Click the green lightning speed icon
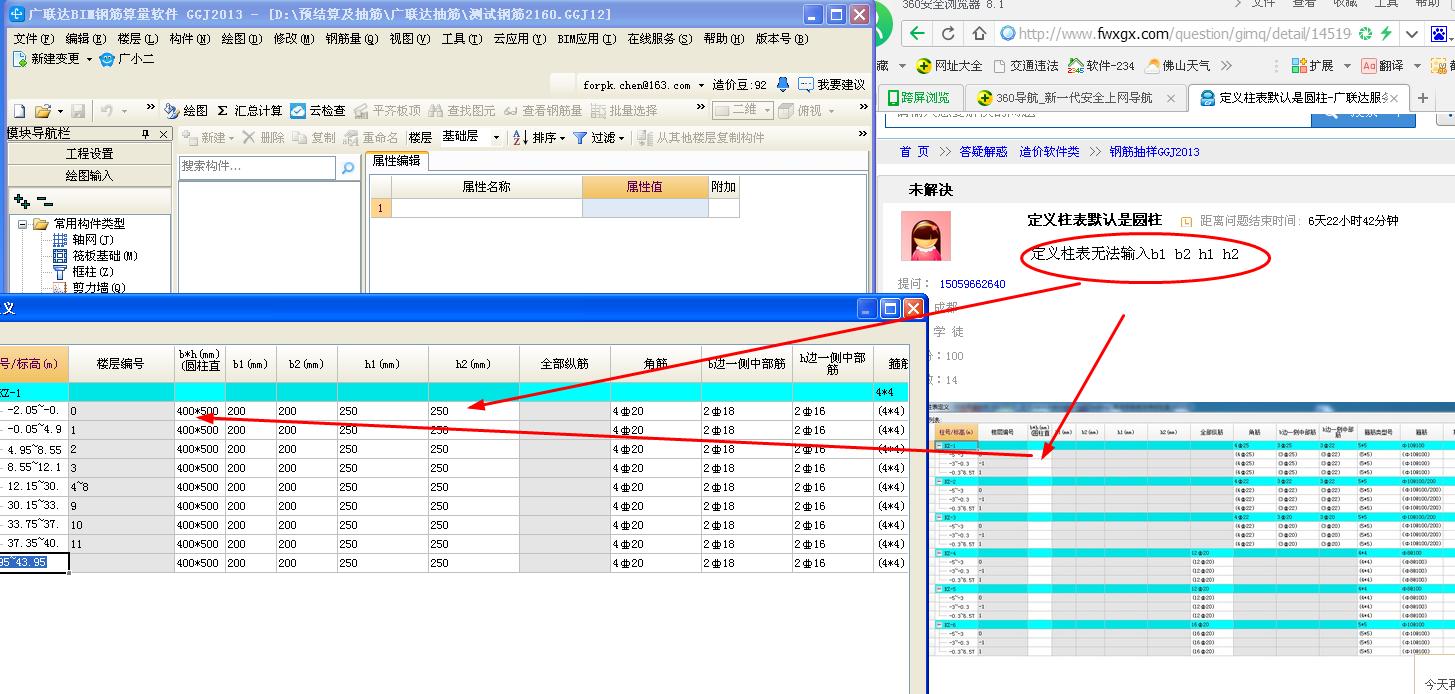 (x=1385, y=33)
